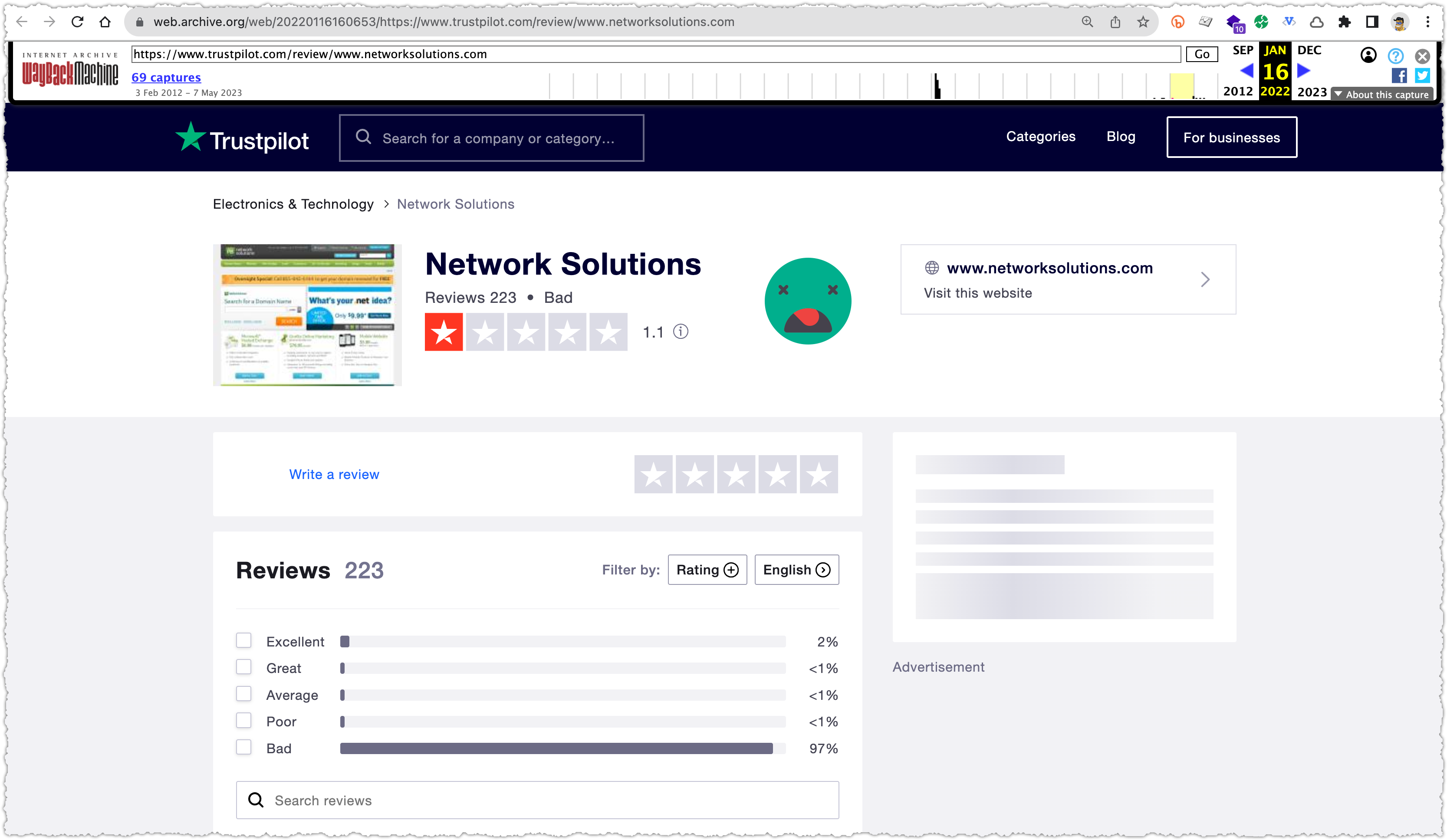
Task: Open the Chrome profile avatar
Action: tap(1400, 22)
